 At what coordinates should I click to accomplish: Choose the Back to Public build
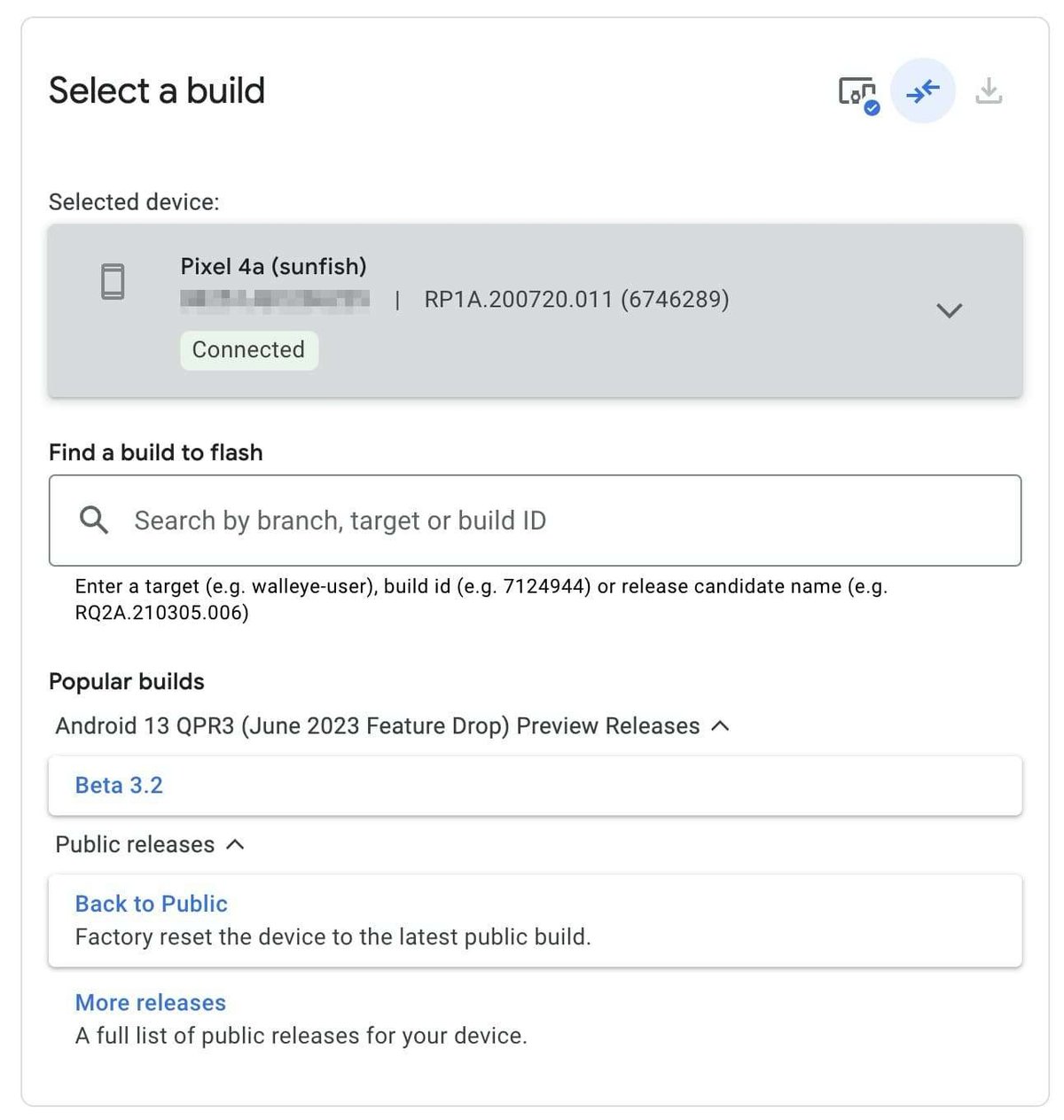[152, 904]
